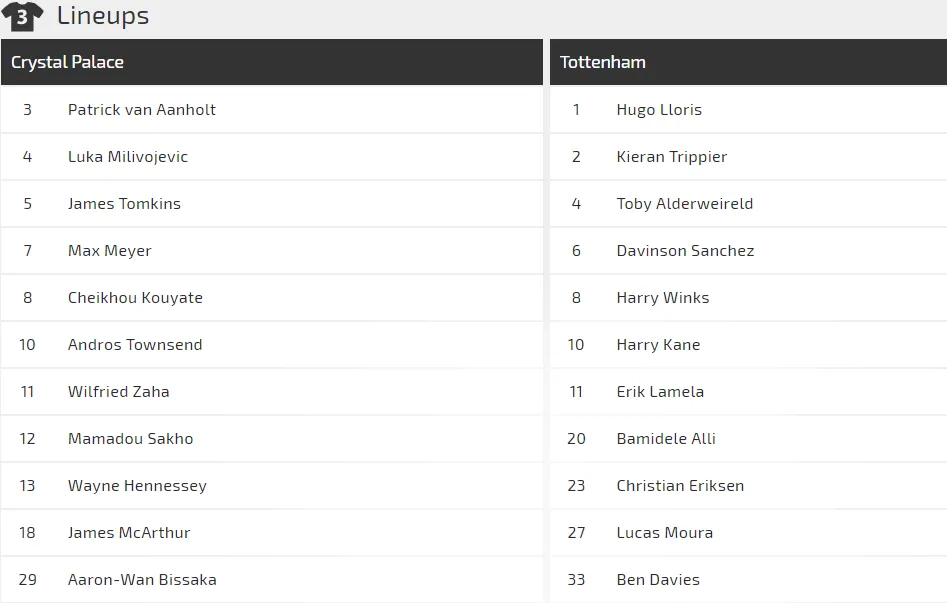Screen dimensions: 947x603
Task: Select Toby Alderweireld in Tottenham lineup
Action: coord(685,204)
